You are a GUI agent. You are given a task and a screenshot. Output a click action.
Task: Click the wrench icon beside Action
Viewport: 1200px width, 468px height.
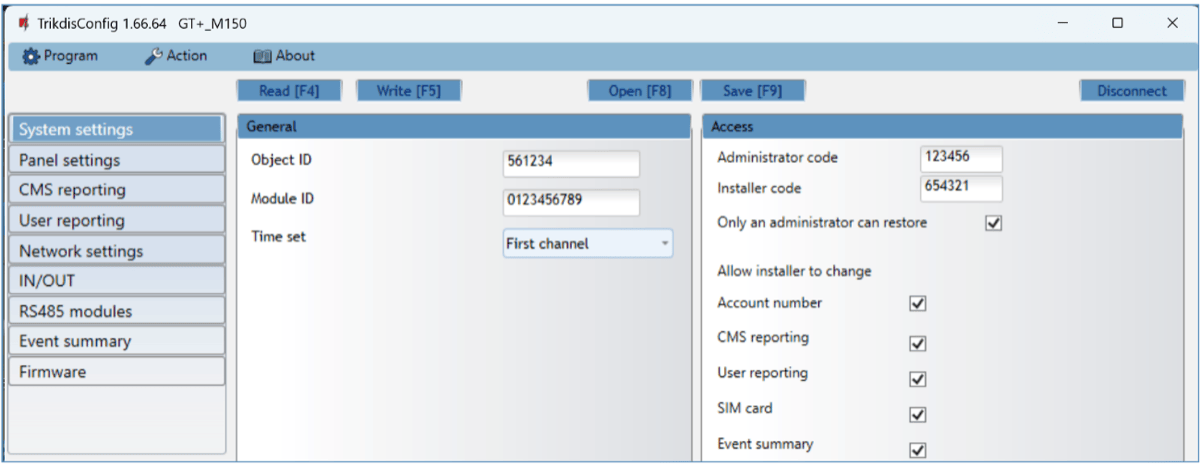pyautogui.click(x=154, y=56)
